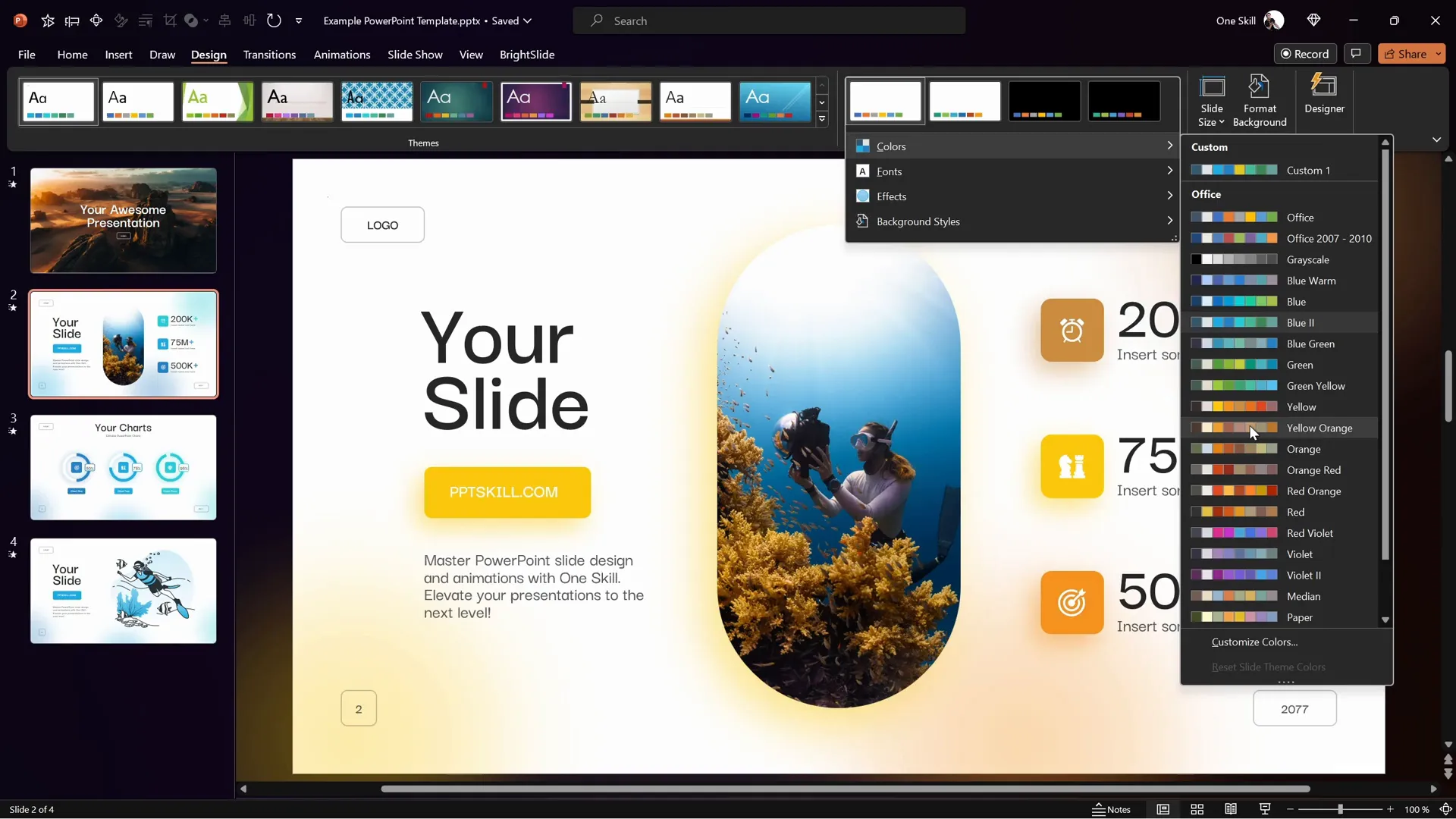Select slide 4 thumbnail with diver illustration
Viewport: 1456px width, 819px height.
point(123,591)
